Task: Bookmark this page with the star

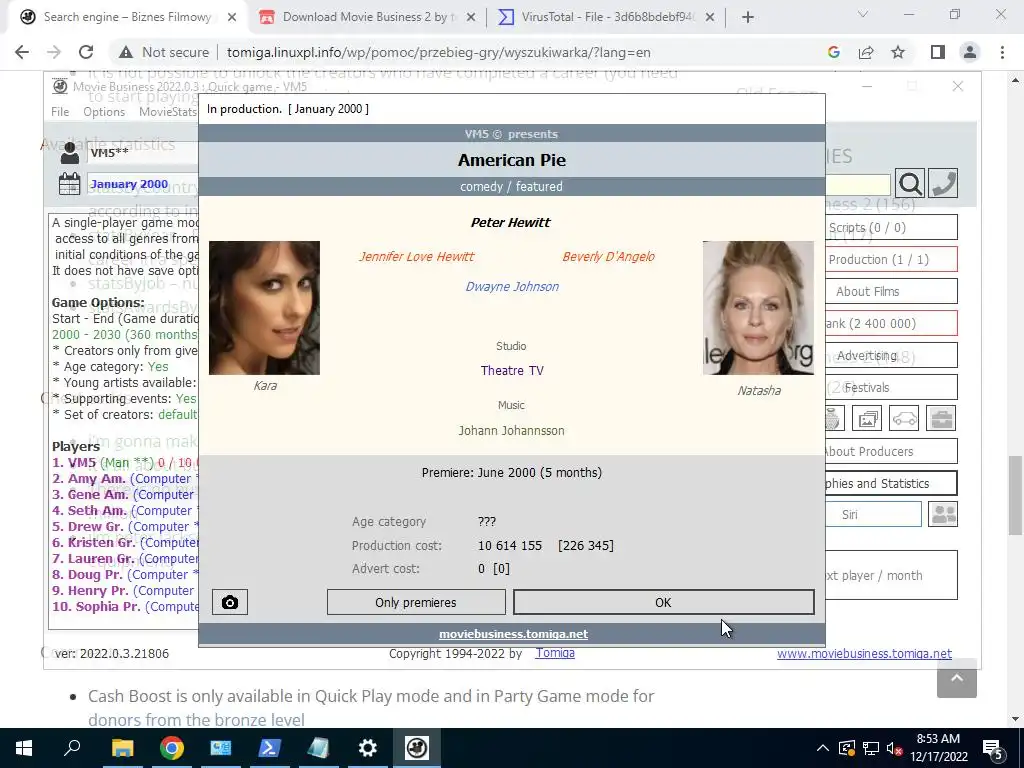Action: [898, 52]
